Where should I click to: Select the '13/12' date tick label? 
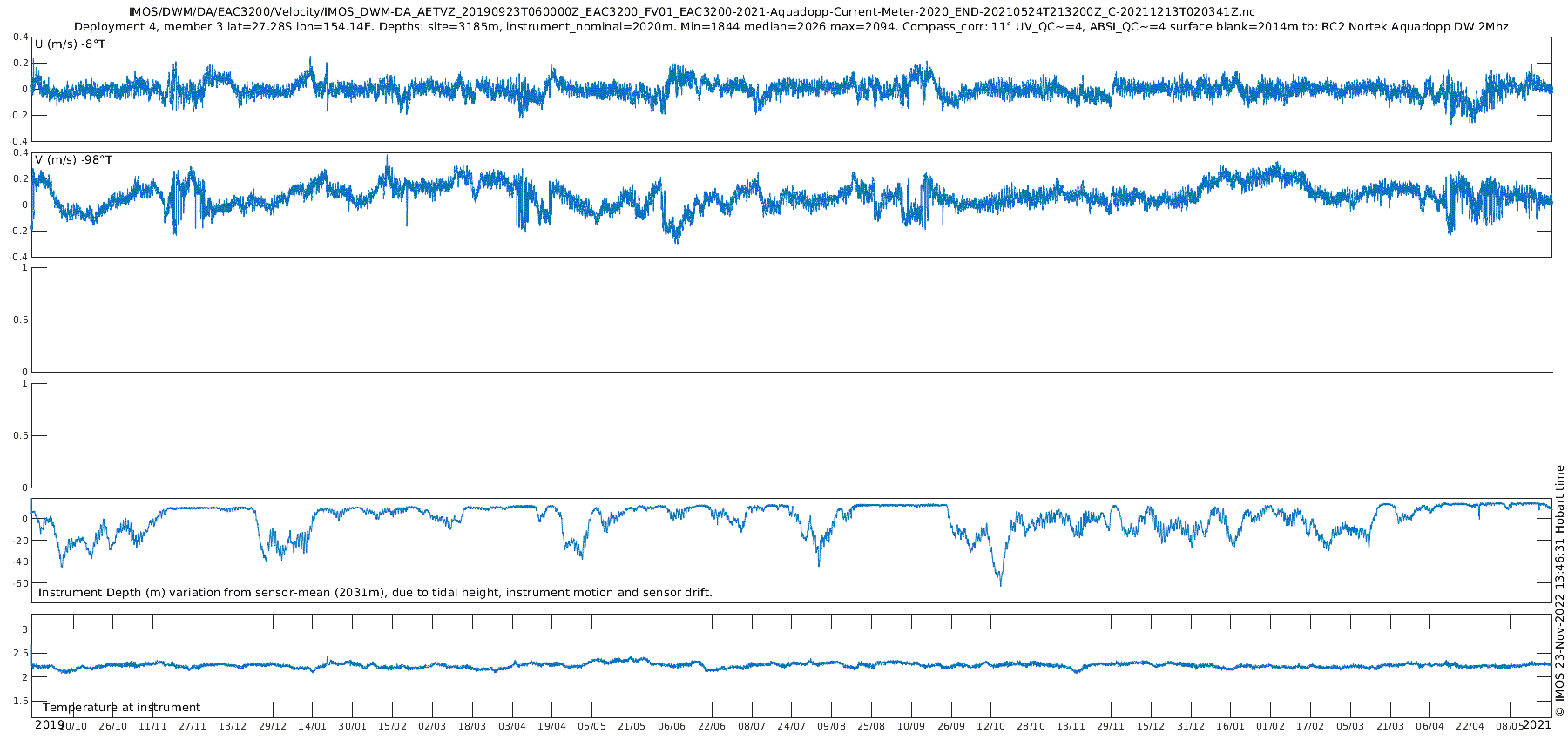[233, 726]
